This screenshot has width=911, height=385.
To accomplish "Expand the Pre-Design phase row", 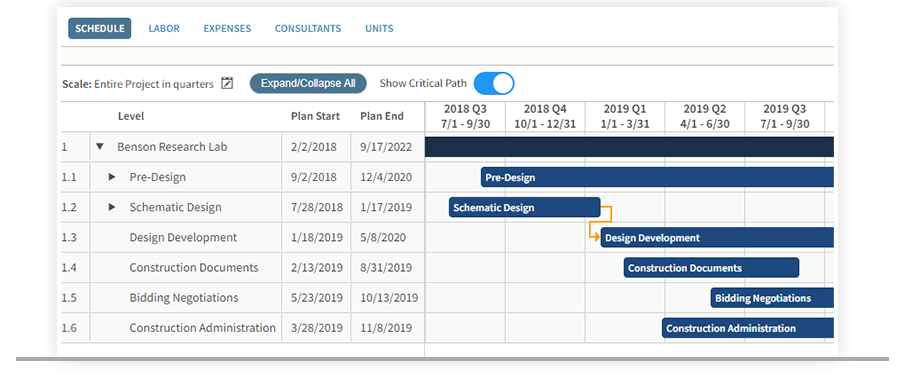I will (x=112, y=177).
